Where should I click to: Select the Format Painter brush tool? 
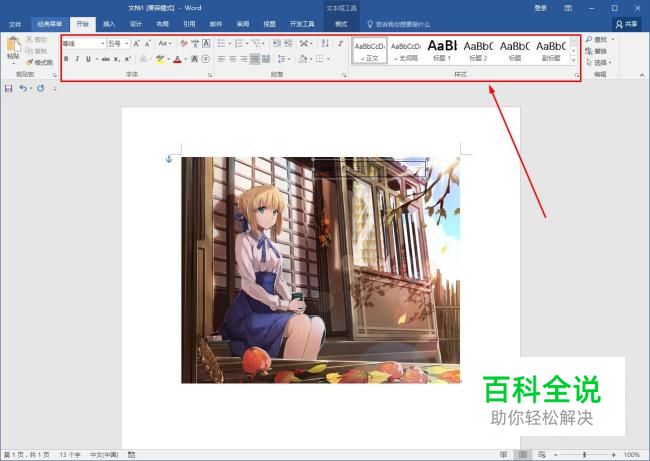[x=39, y=63]
